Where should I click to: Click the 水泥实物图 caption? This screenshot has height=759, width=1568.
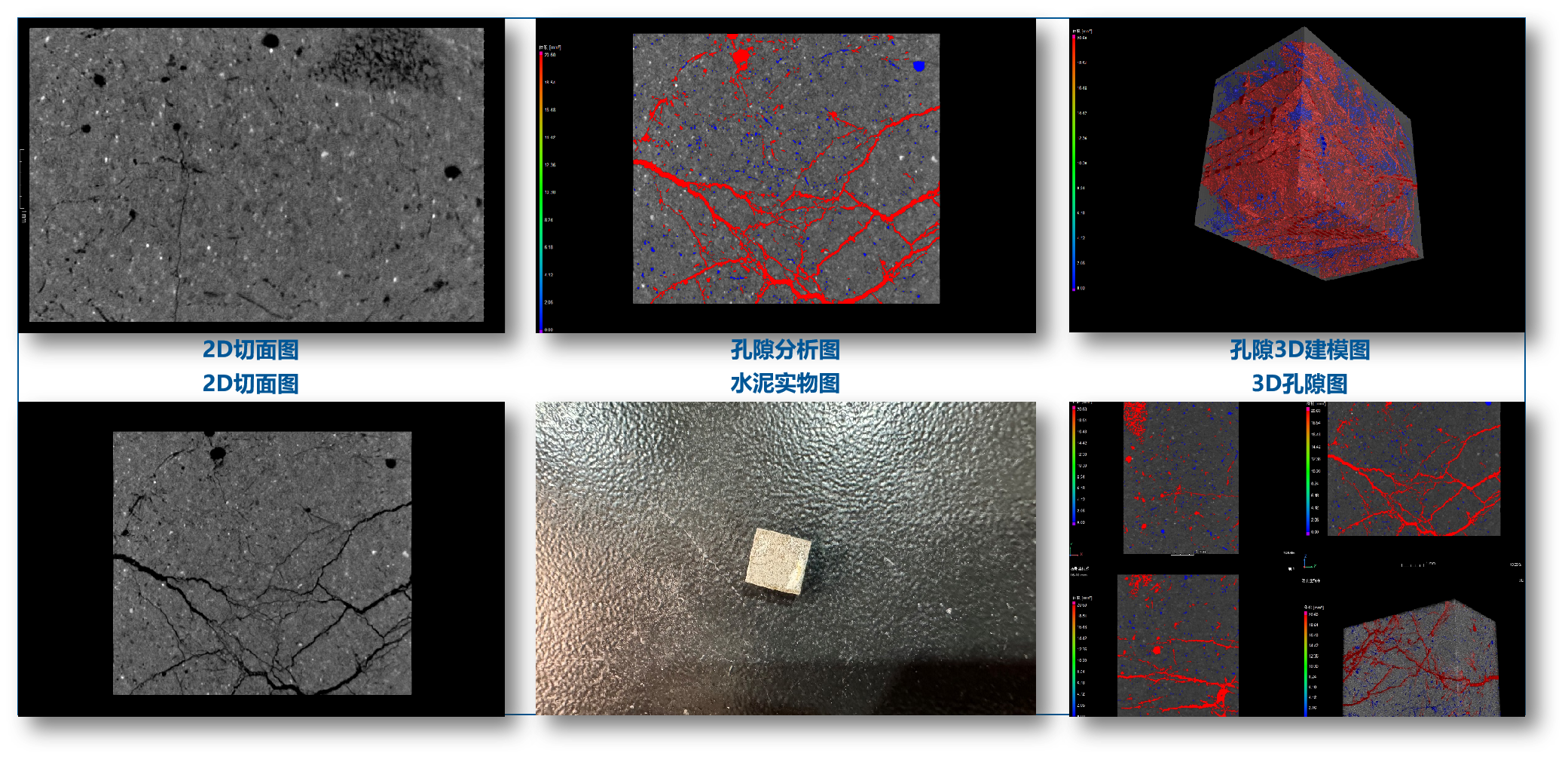785,383
